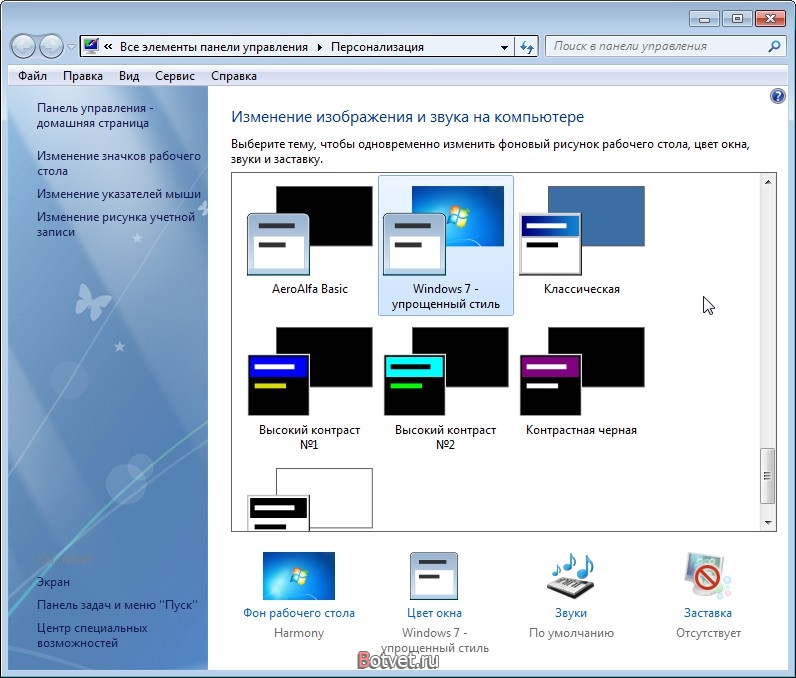This screenshot has height=678, width=796.
Task: Click Все элементы панели управления breadcrumb
Action: tap(214, 47)
